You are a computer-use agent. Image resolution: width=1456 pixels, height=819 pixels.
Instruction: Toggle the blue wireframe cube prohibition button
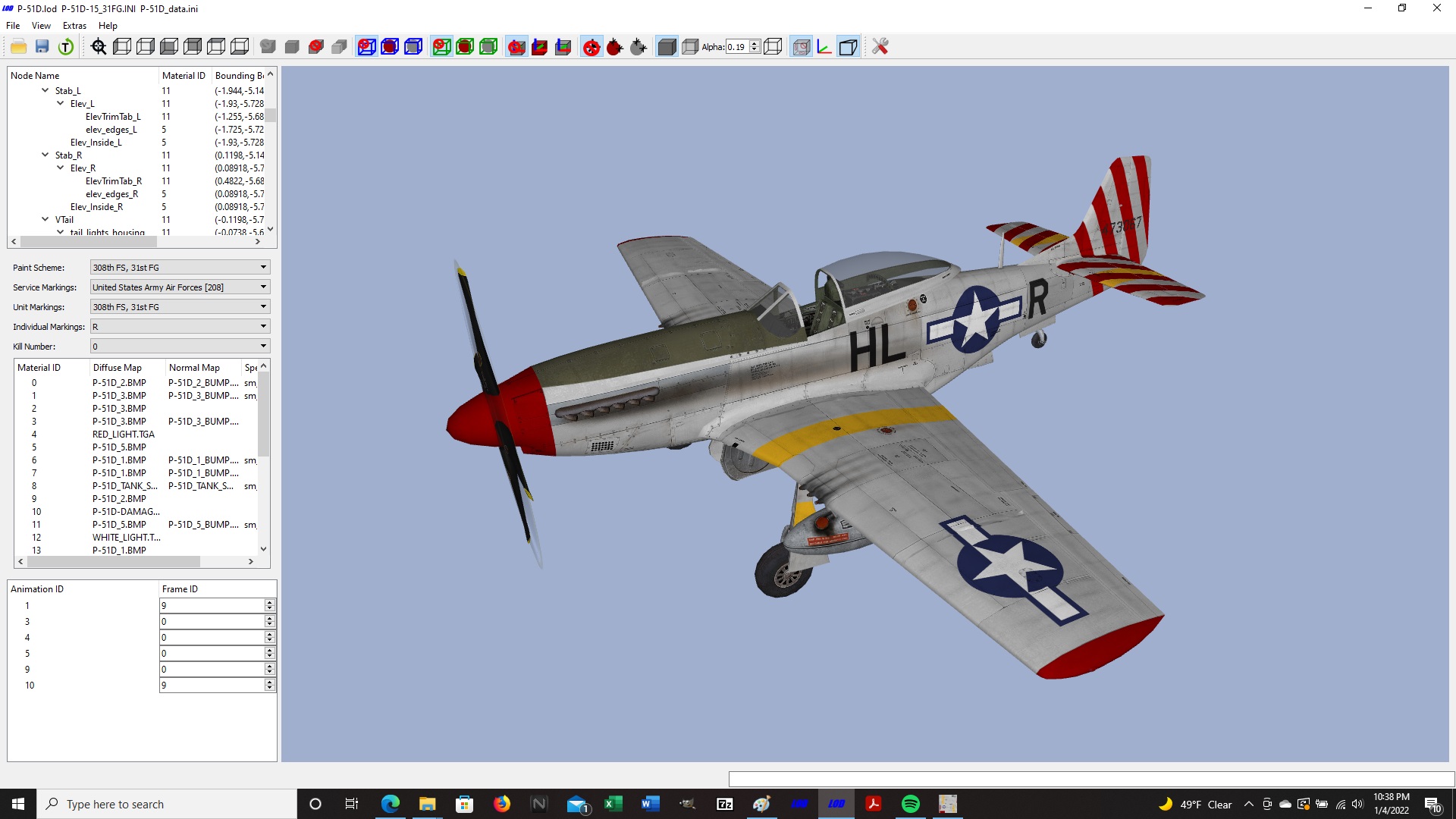click(366, 47)
